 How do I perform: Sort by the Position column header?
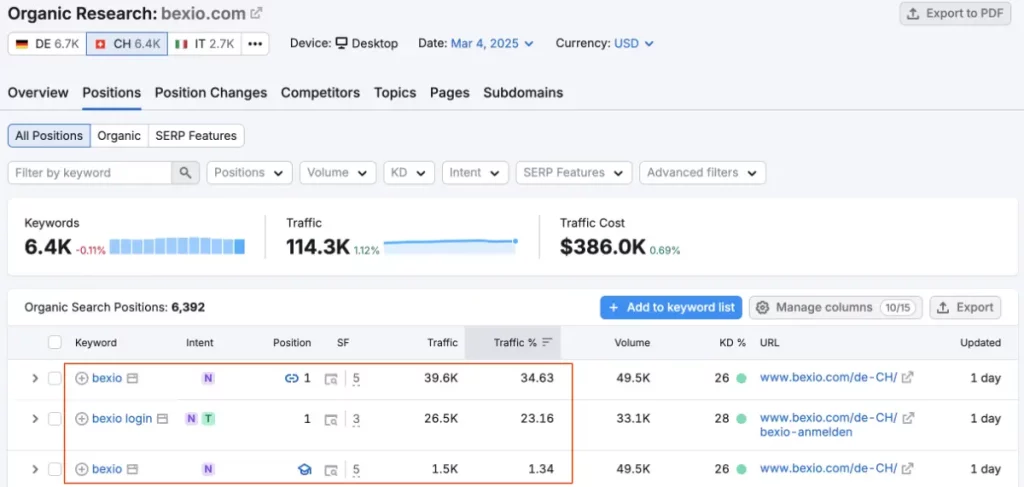(x=292, y=342)
